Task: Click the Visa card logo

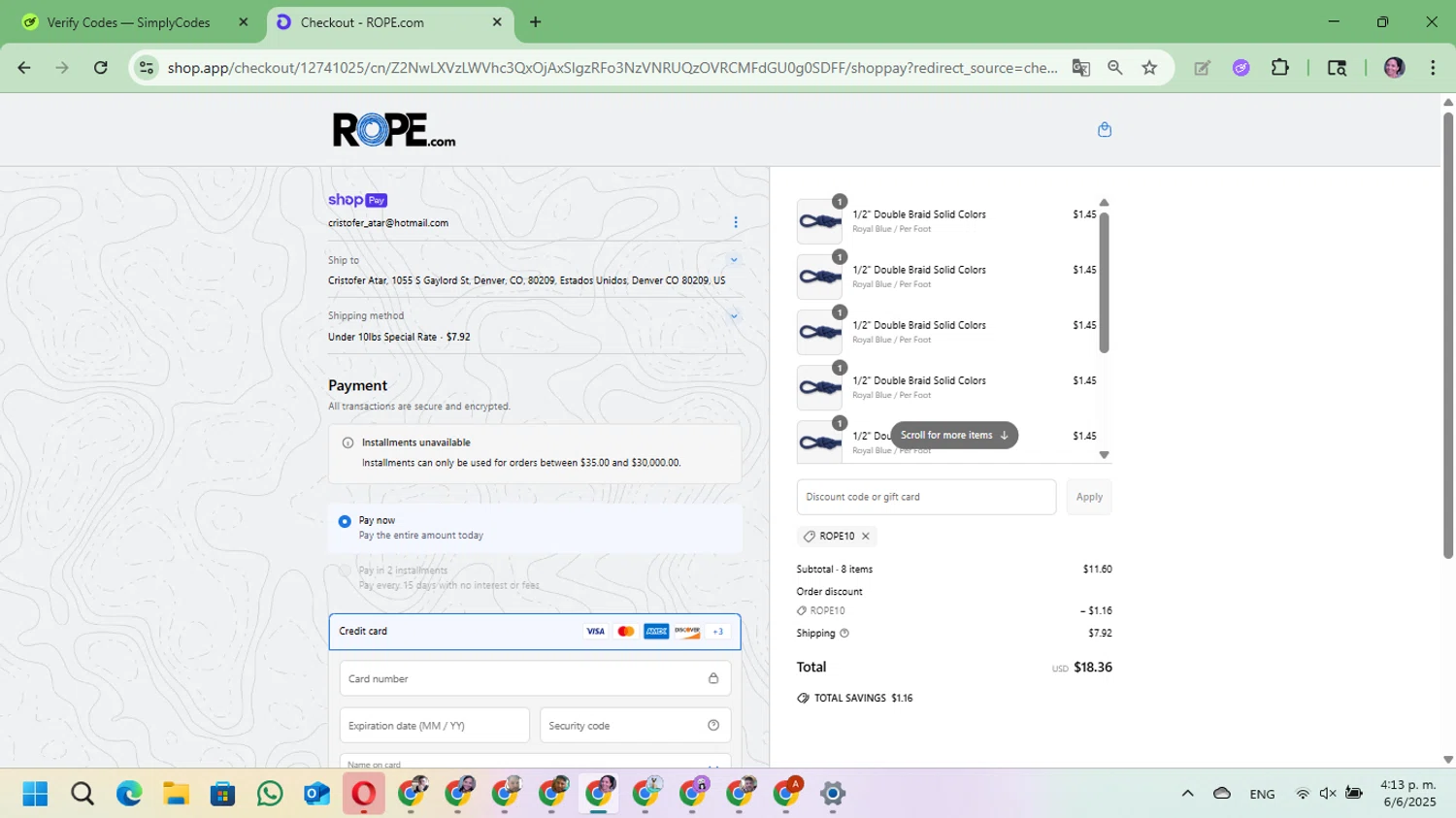Action: (595, 631)
